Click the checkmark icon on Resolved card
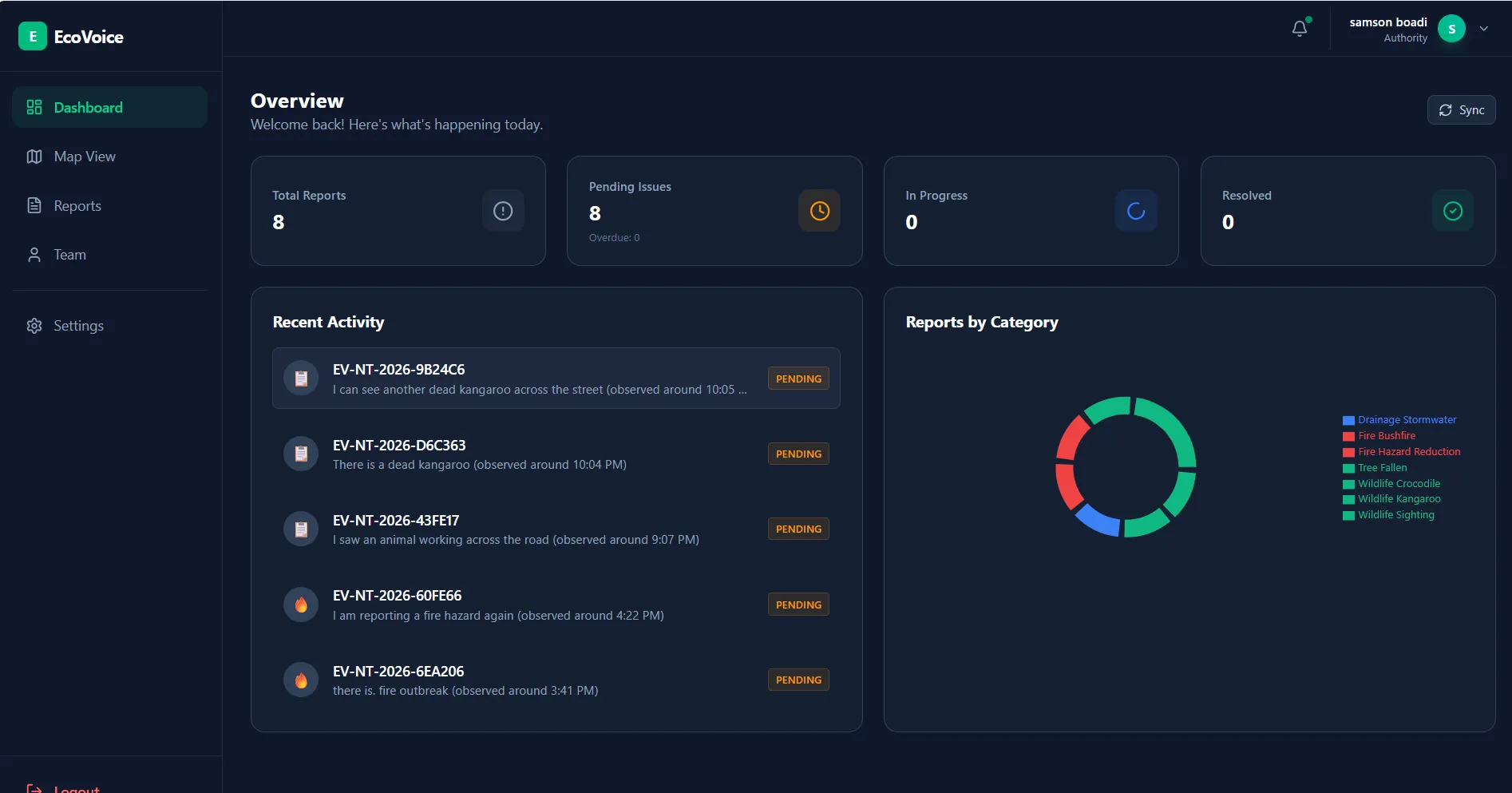 click(x=1452, y=211)
